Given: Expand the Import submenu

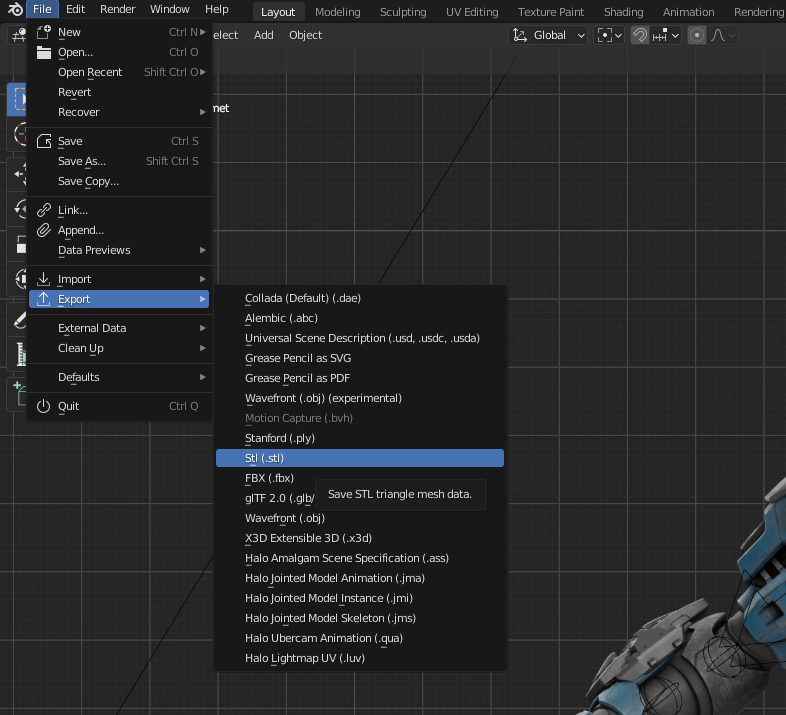Looking at the screenshot, I should [119, 279].
